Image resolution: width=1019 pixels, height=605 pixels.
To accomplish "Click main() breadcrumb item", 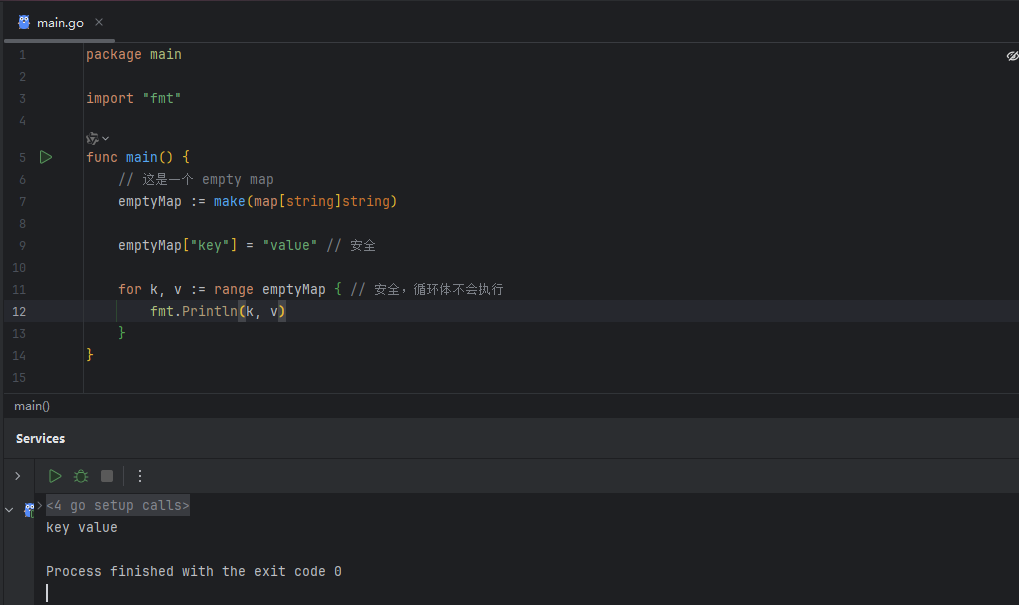I will click(x=32, y=406).
